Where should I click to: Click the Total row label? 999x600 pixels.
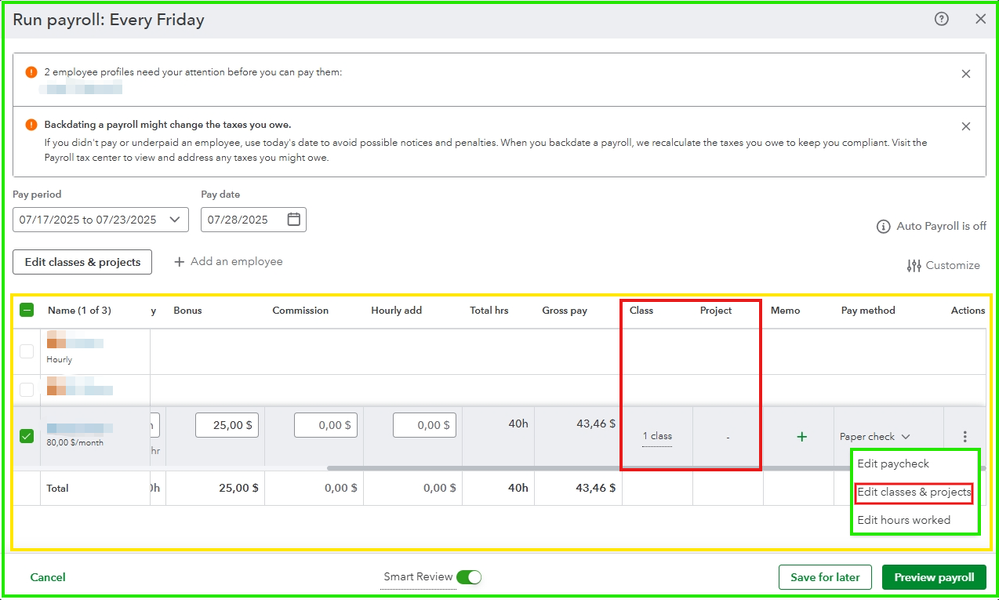pyautogui.click(x=57, y=489)
